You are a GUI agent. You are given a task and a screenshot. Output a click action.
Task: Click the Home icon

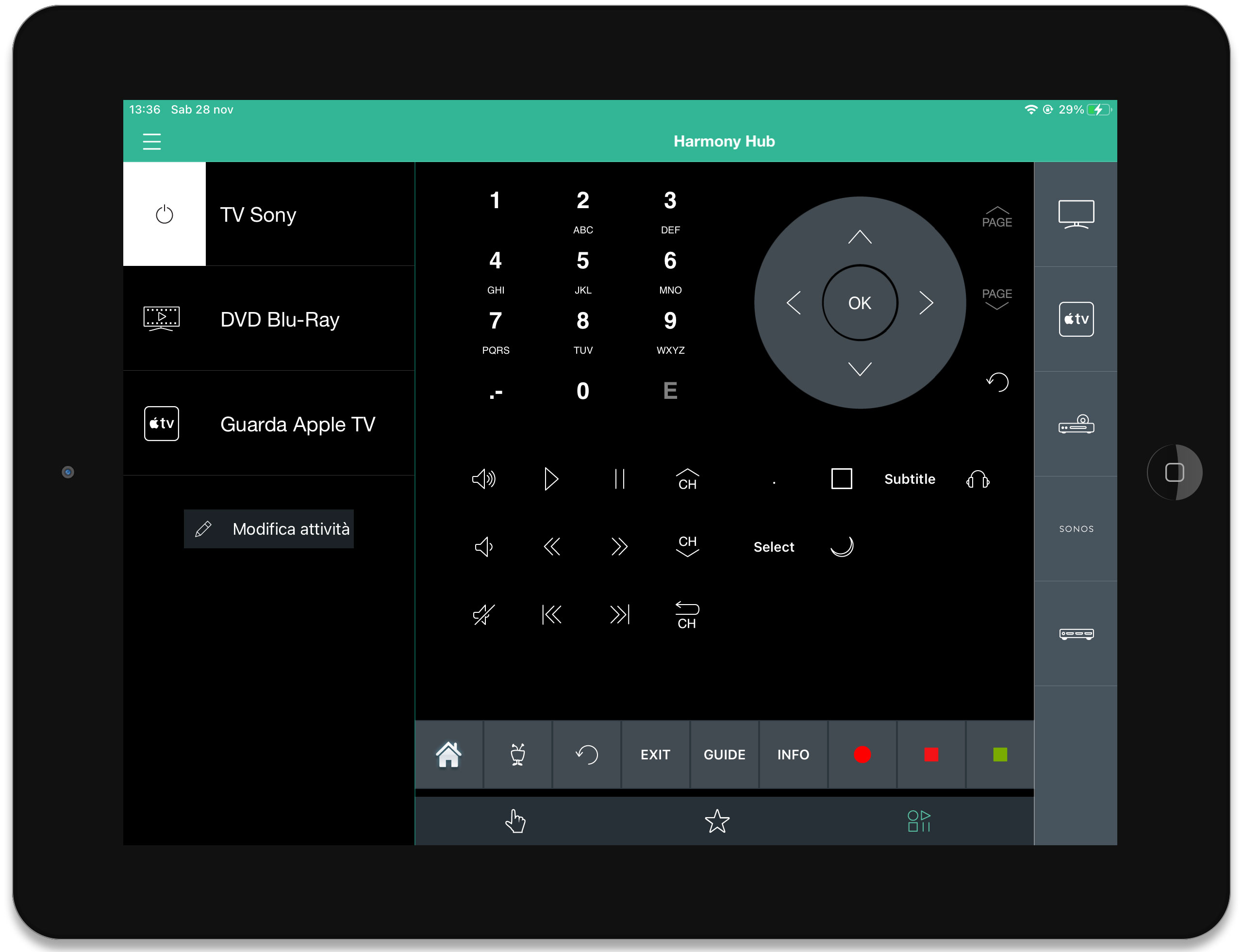[449, 755]
